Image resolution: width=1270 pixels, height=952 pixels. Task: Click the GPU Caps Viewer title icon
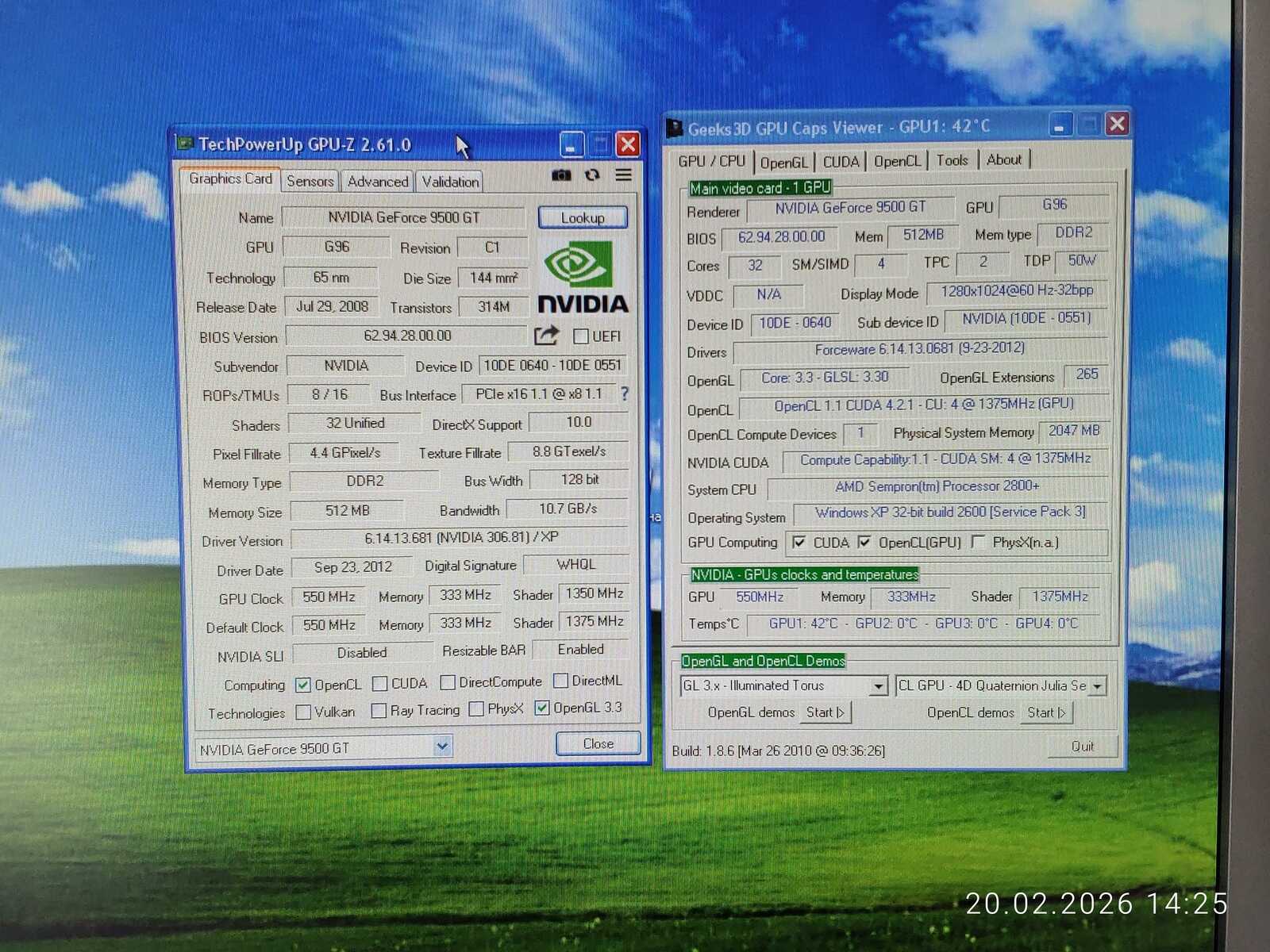tap(675, 128)
